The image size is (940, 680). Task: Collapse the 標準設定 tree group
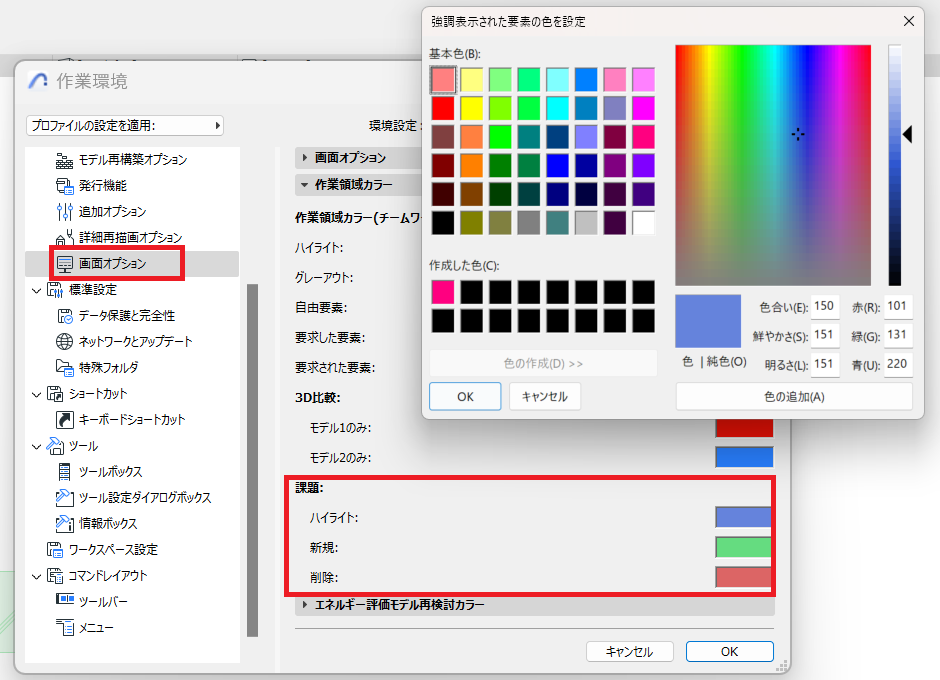point(37,290)
